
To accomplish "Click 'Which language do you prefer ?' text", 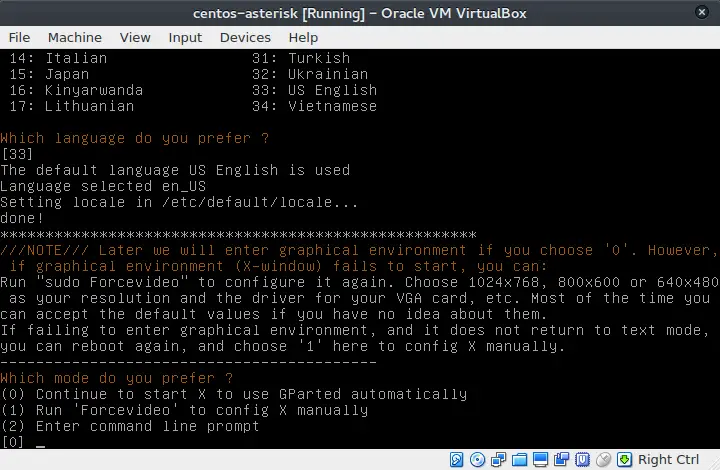I will [135, 138].
